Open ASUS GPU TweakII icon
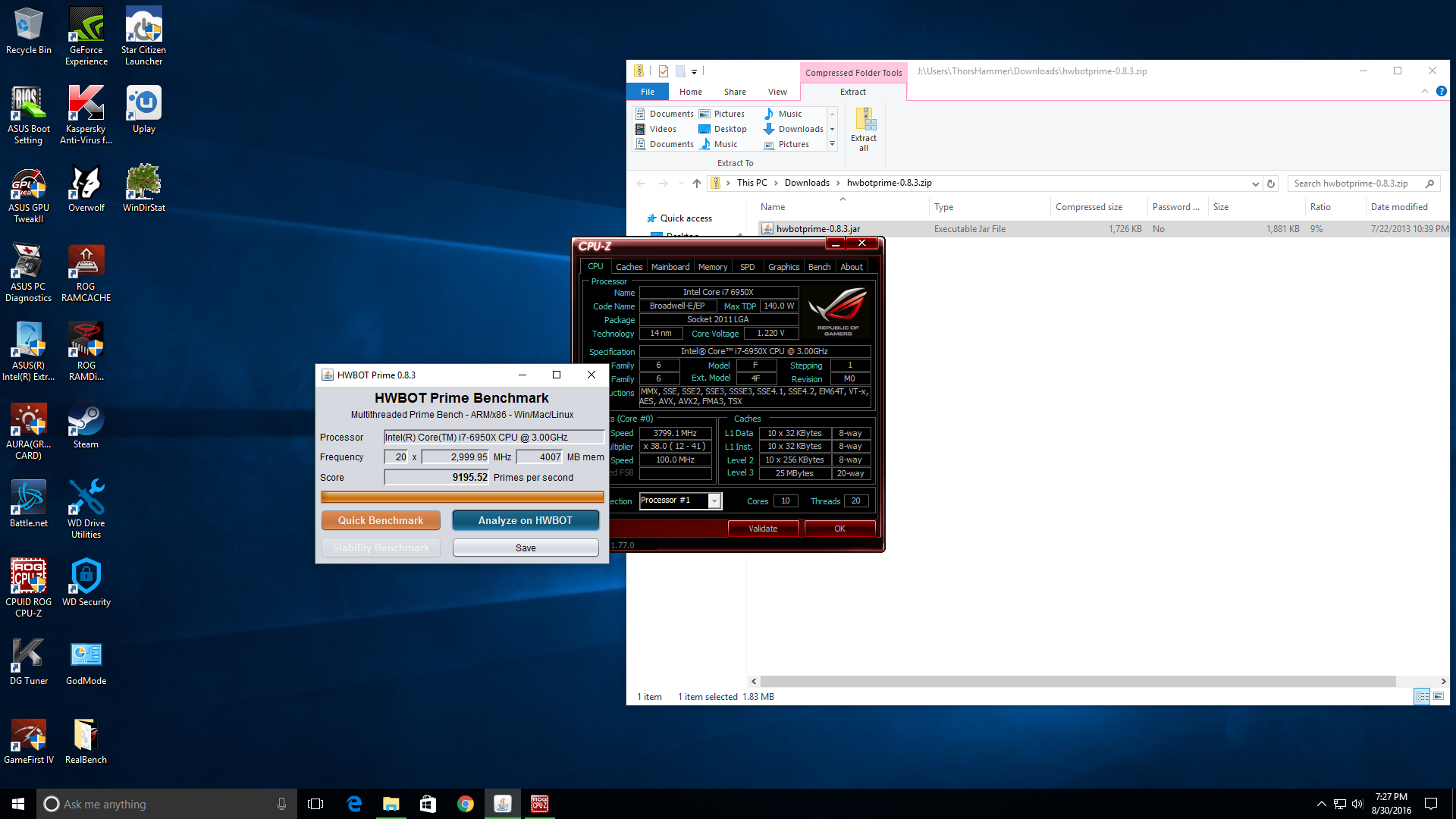Viewport: 1456px width, 819px height. 29,194
